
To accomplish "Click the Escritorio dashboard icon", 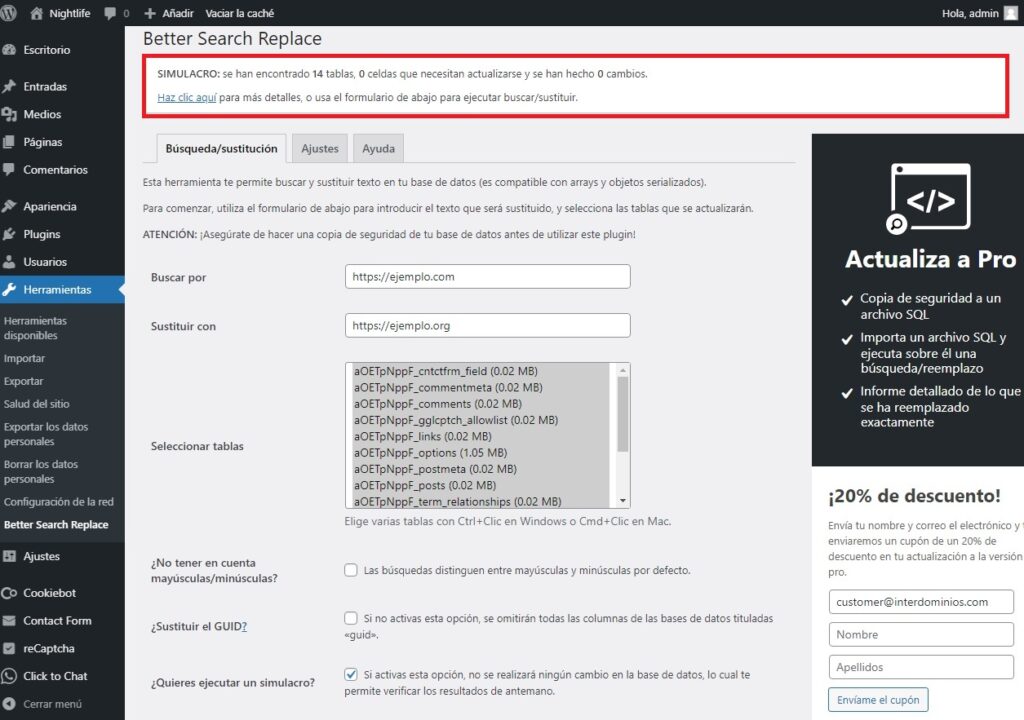I will click(9, 50).
